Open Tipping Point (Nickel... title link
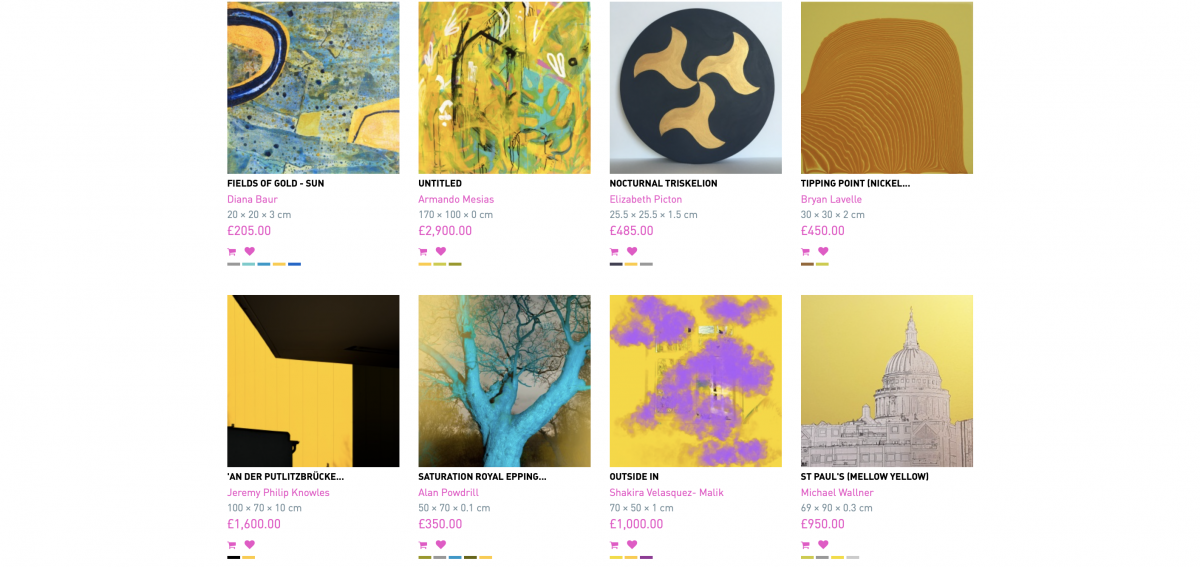This screenshot has height=567, width=1200. point(855,183)
